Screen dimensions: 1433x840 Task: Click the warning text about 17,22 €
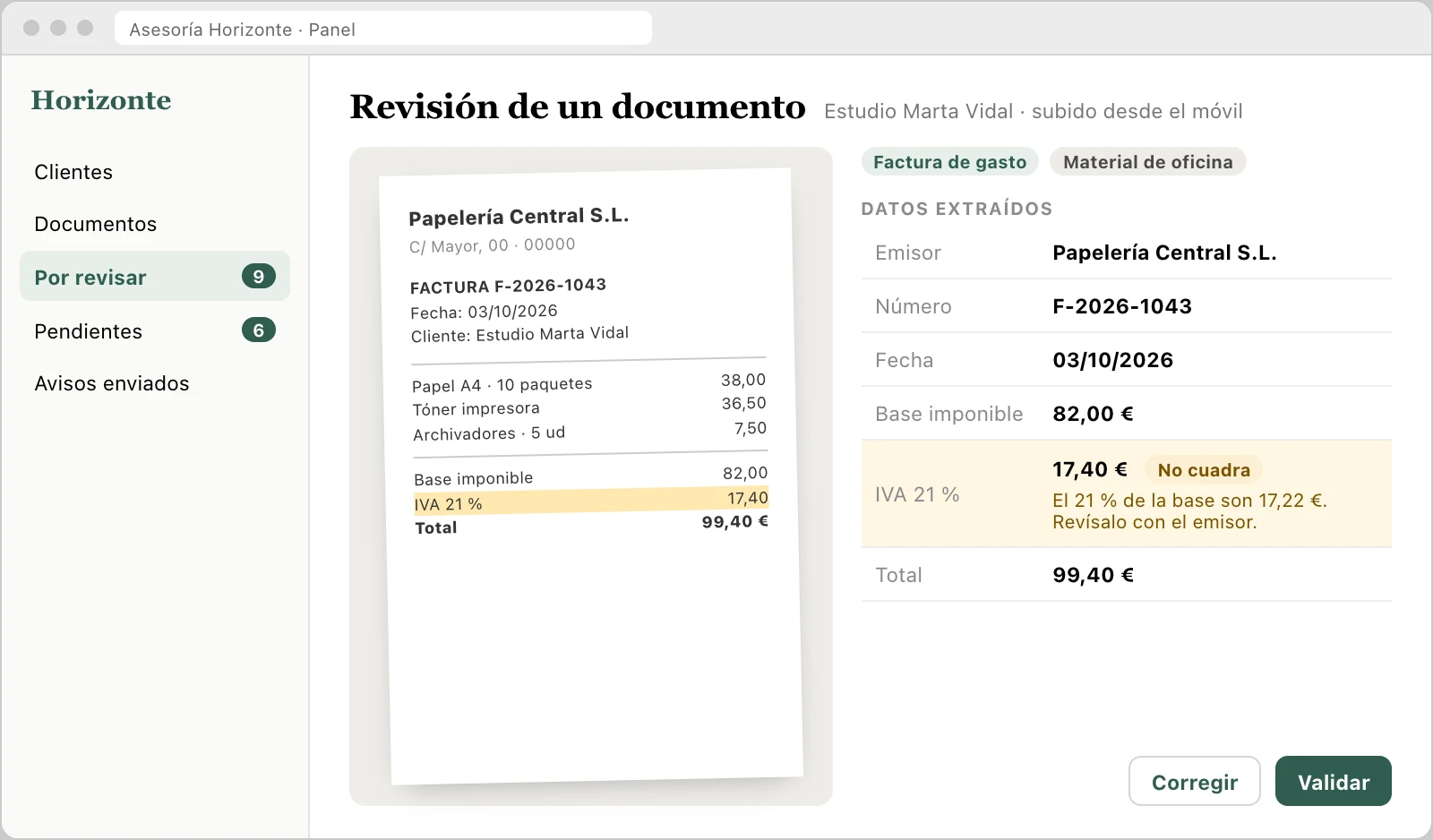pos(1189,511)
